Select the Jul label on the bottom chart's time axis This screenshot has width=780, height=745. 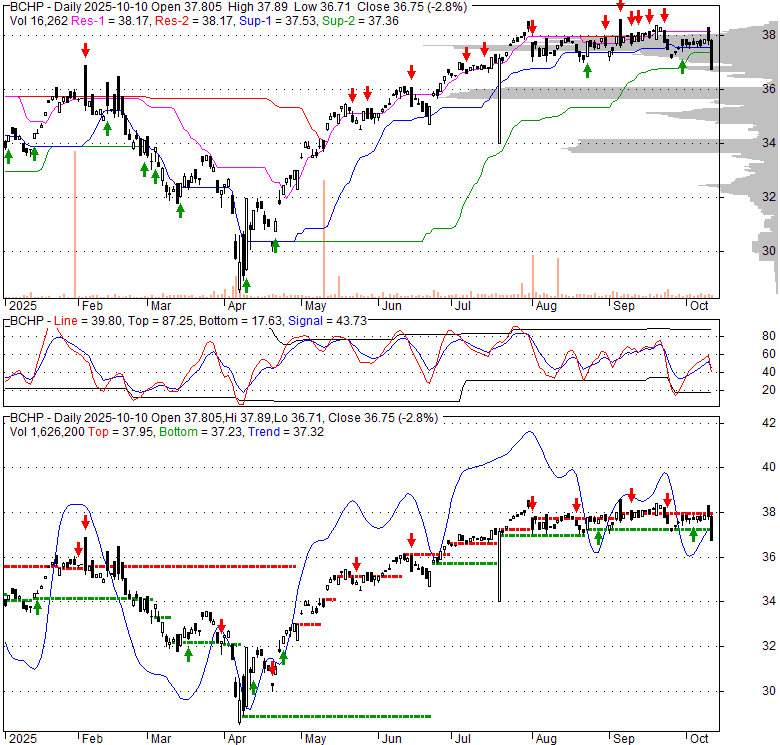461,737
